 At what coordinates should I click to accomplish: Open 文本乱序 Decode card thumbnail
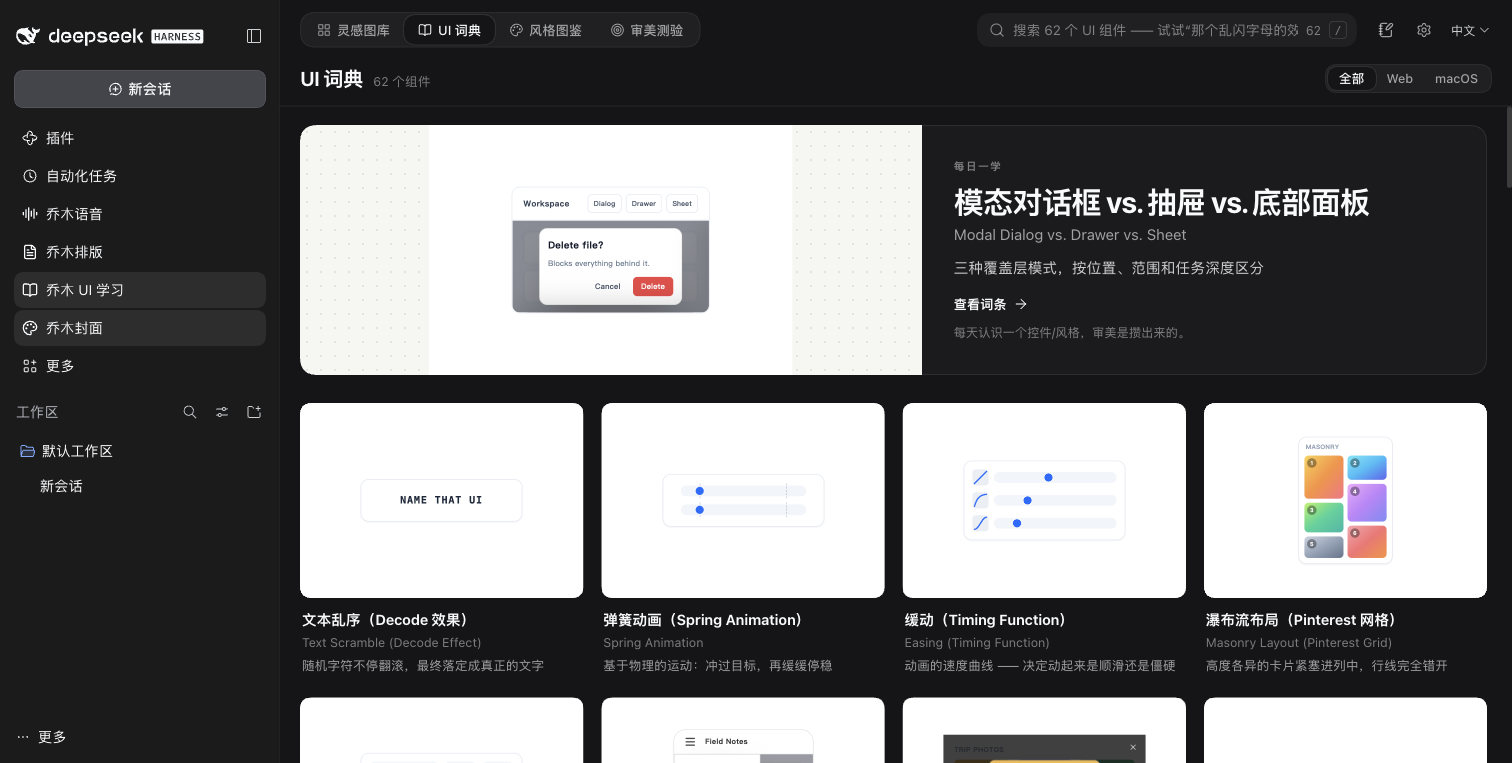click(x=441, y=500)
